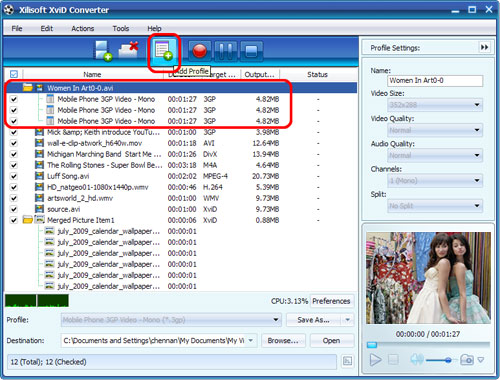Uncheck the Merged Picture Item1 checkbox
This screenshot has width=500, height=380.
pos(14,220)
